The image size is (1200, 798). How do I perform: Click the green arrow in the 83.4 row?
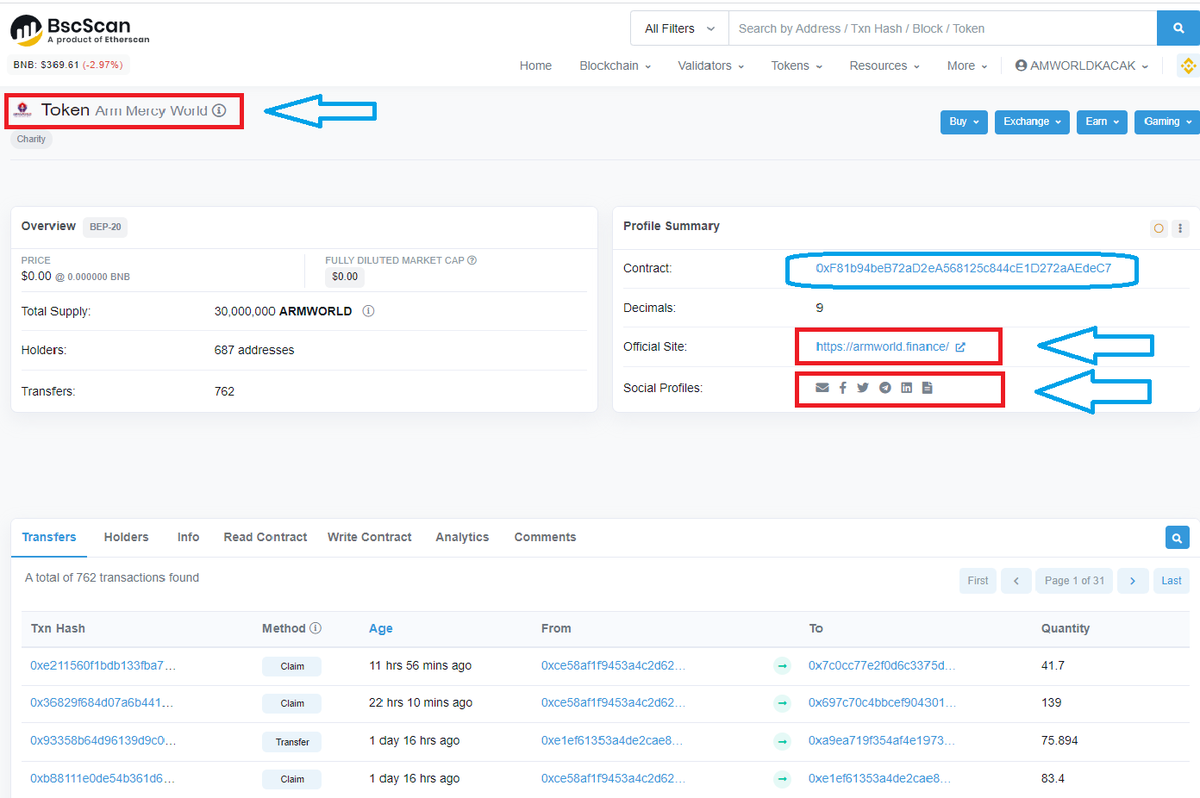coord(783,779)
